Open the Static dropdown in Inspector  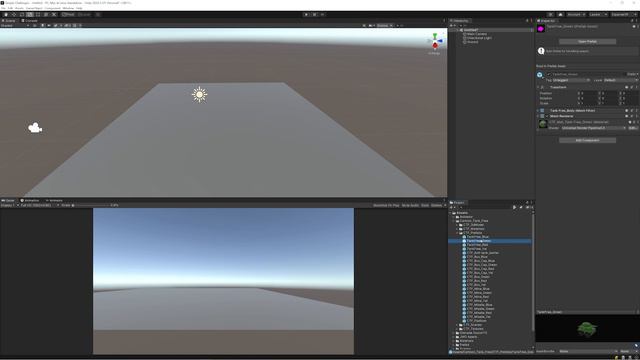pyautogui.click(x=633, y=74)
